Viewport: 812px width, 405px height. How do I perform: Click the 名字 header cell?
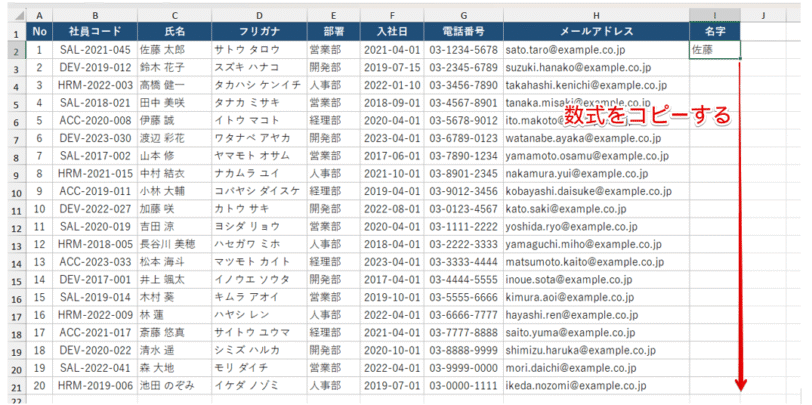(715, 32)
